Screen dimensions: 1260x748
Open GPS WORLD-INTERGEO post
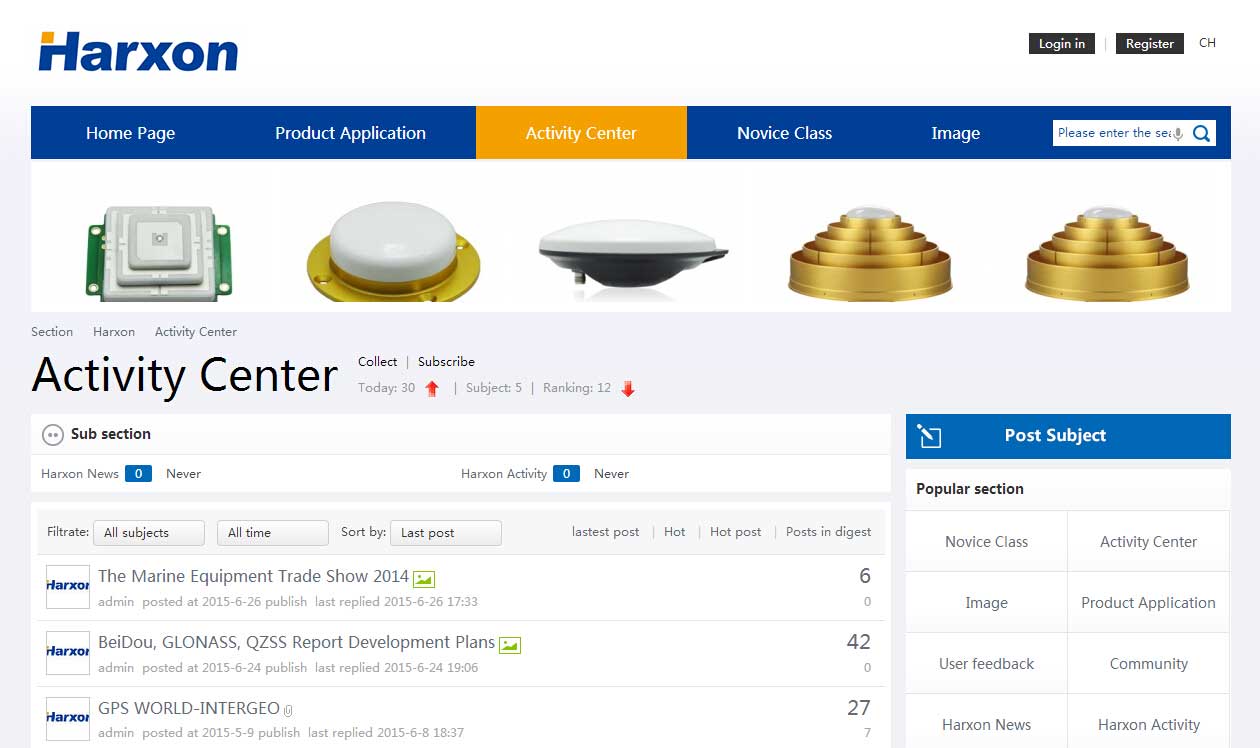point(189,708)
